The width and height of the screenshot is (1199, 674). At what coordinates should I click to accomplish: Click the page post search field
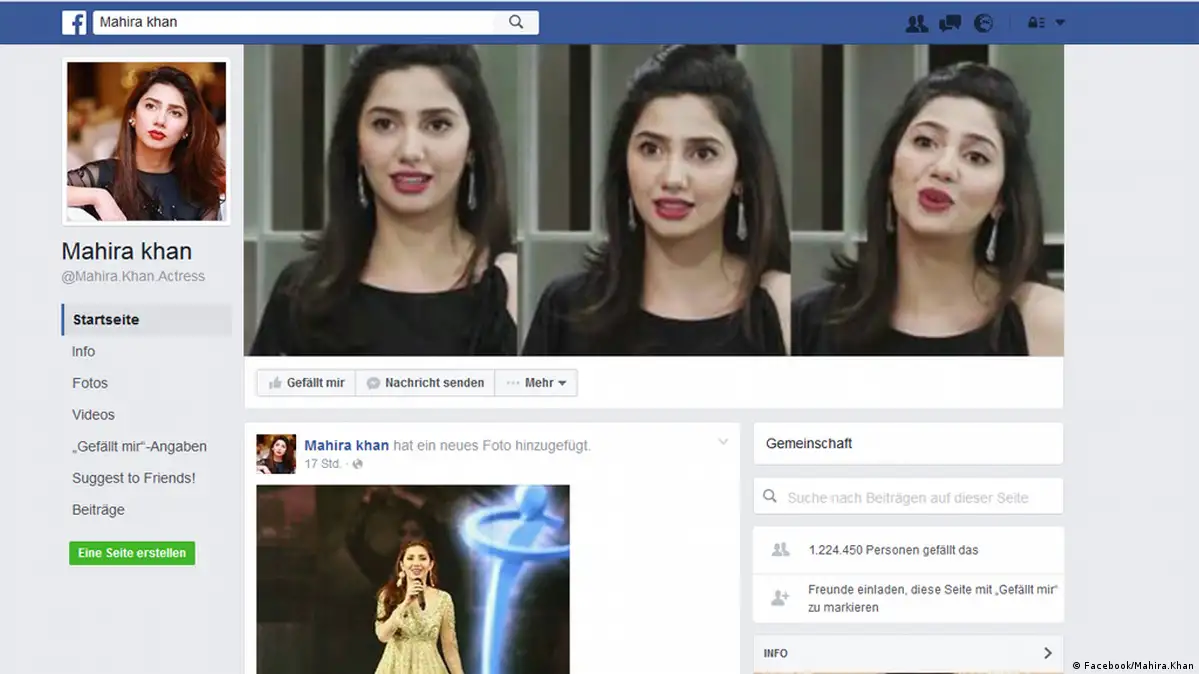[x=907, y=497]
